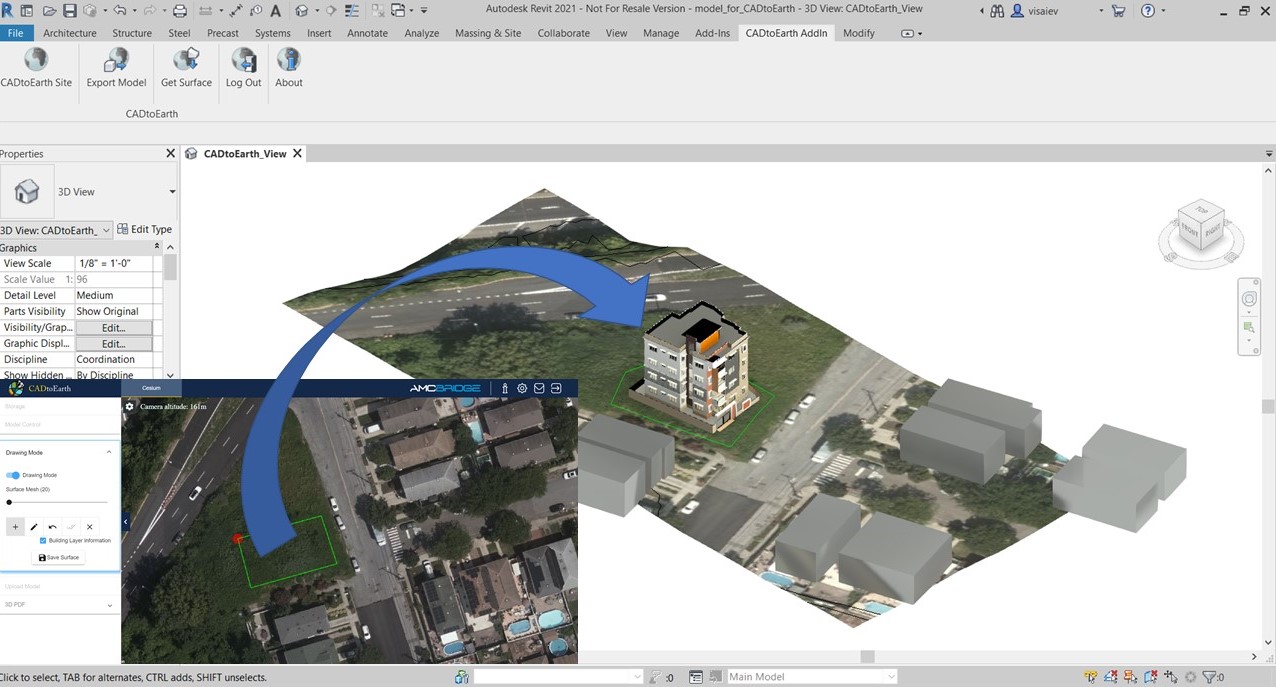
Task: Click the undo drawing tool in CADtoEarth
Action: pyautogui.click(x=52, y=526)
